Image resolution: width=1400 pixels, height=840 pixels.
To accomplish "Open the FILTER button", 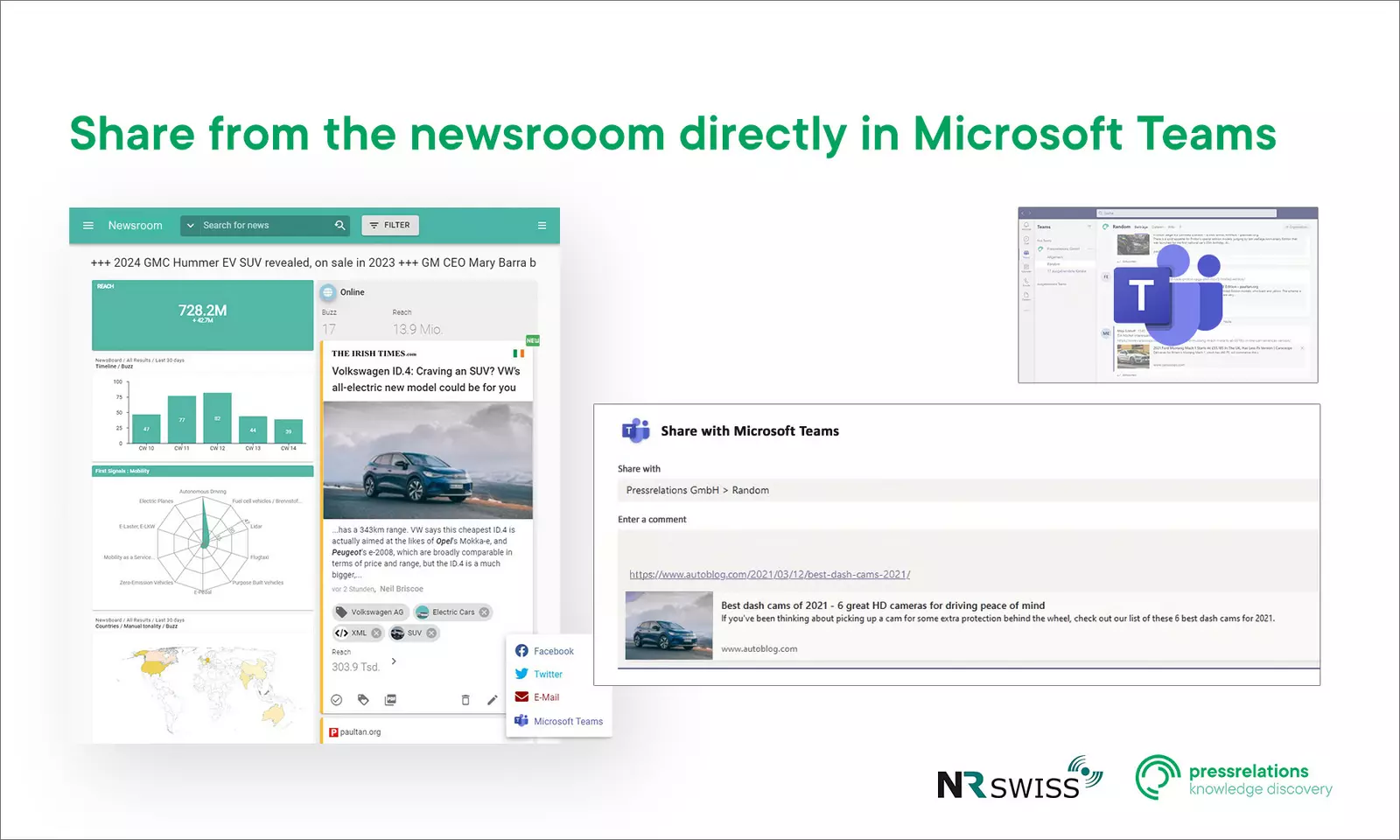I will [x=390, y=226].
